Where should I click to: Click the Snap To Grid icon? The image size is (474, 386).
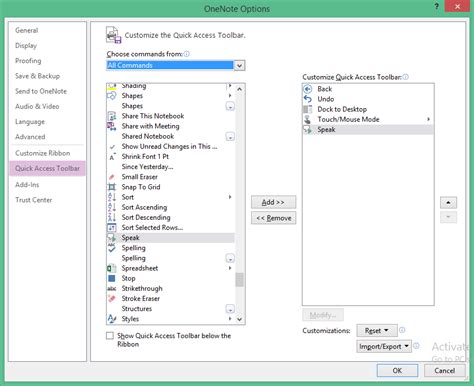tap(112, 187)
